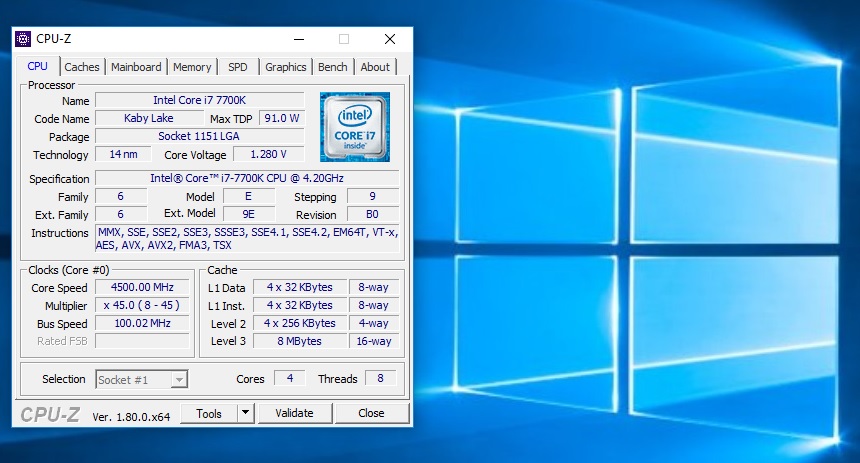
Task: Select the SPD tab
Action: coord(237,67)
